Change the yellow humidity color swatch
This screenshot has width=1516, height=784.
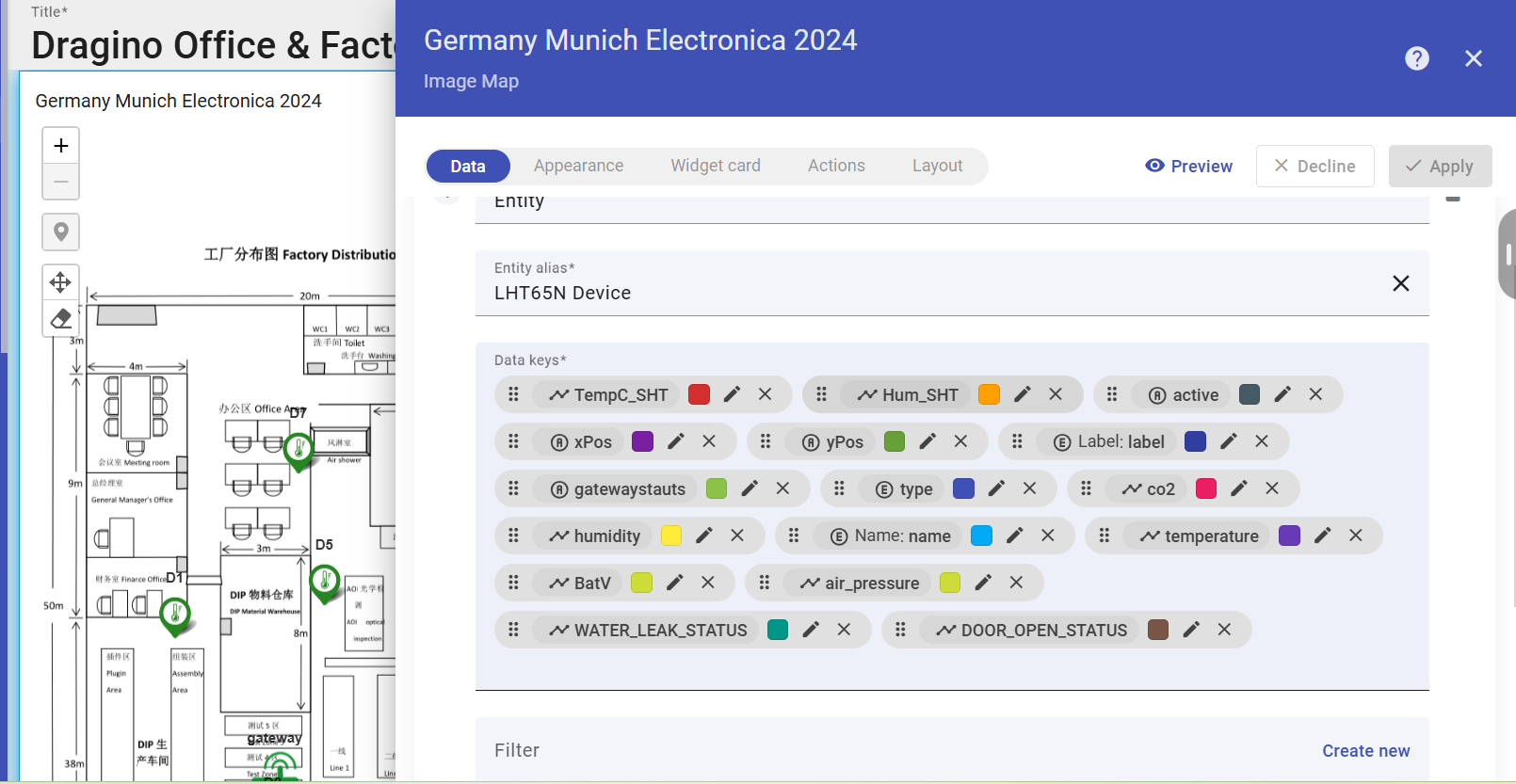[x=671, y=536]
